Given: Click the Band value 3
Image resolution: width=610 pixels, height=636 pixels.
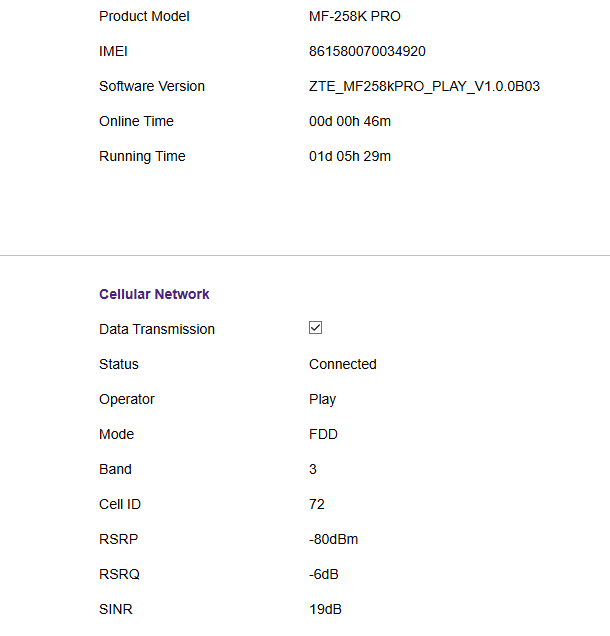Looking at the screenshot, I should click(313, 469).
